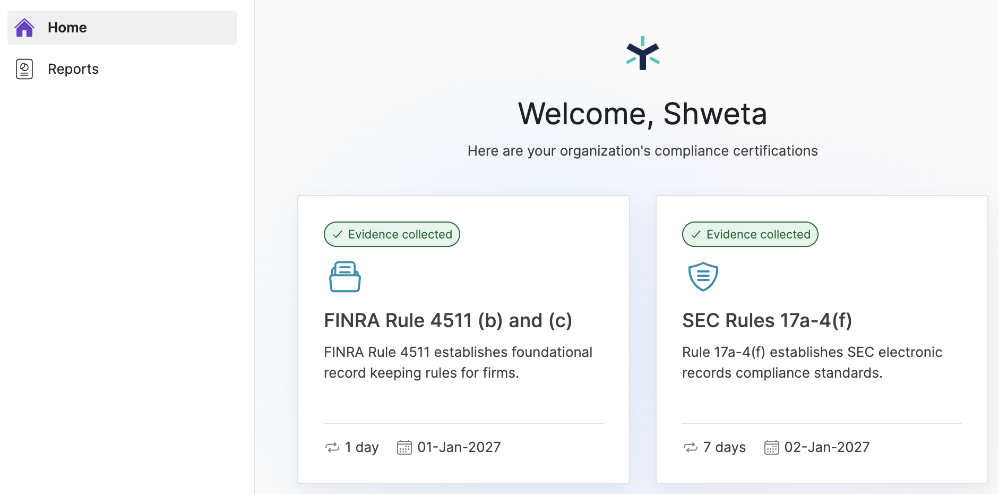Open the Home sidebar item
The width and height of the screenshot is (999, 494).
click(x=122, y=27)
